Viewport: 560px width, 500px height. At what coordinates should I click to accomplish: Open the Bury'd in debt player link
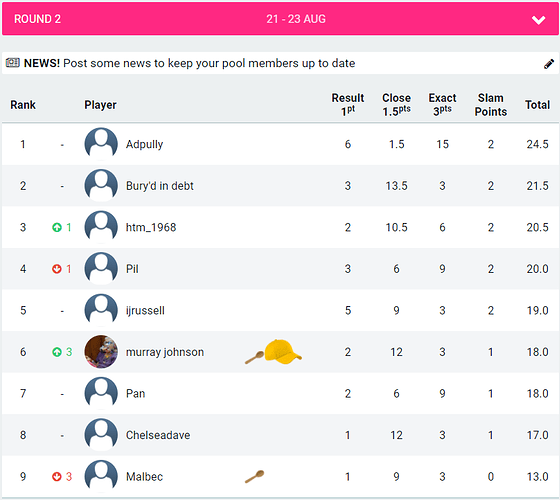click(x=160, y=186)
